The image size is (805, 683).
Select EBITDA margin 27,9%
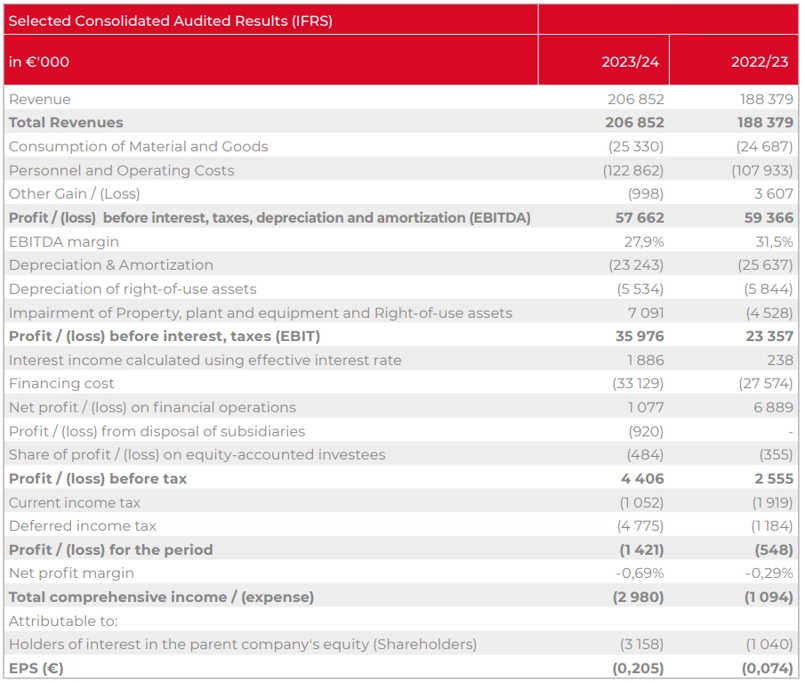pyautogui.click(x=644, y=242)
